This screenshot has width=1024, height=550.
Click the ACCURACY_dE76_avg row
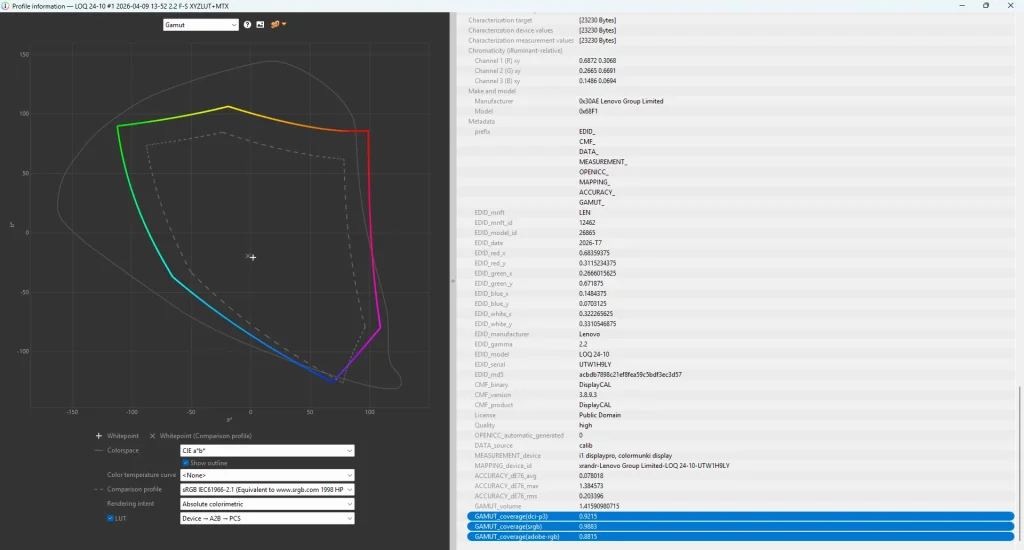(741, 476)
